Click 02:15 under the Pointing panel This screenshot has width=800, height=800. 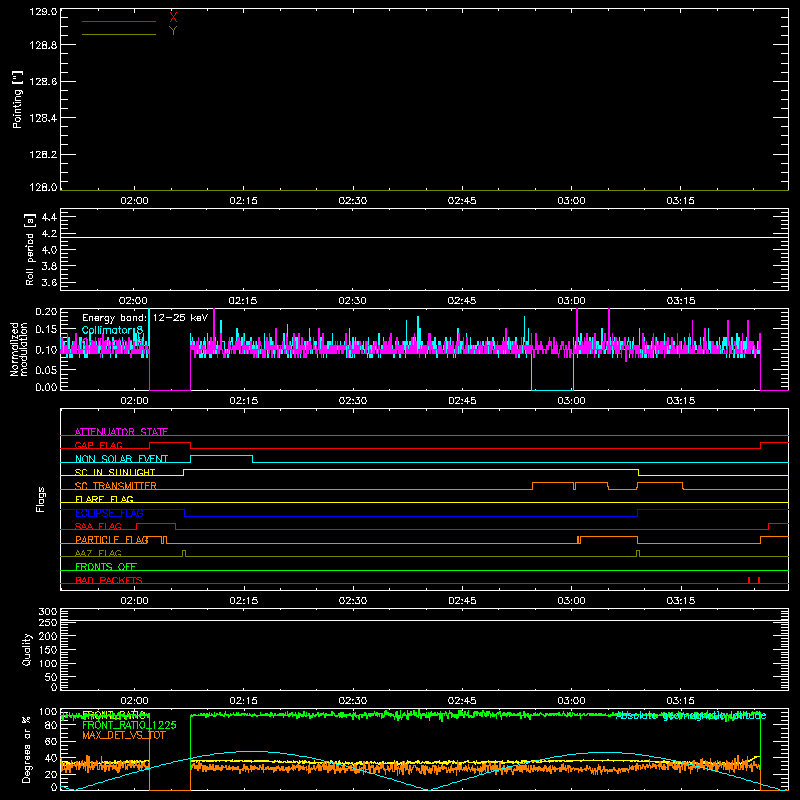click(x=243, y=201)
